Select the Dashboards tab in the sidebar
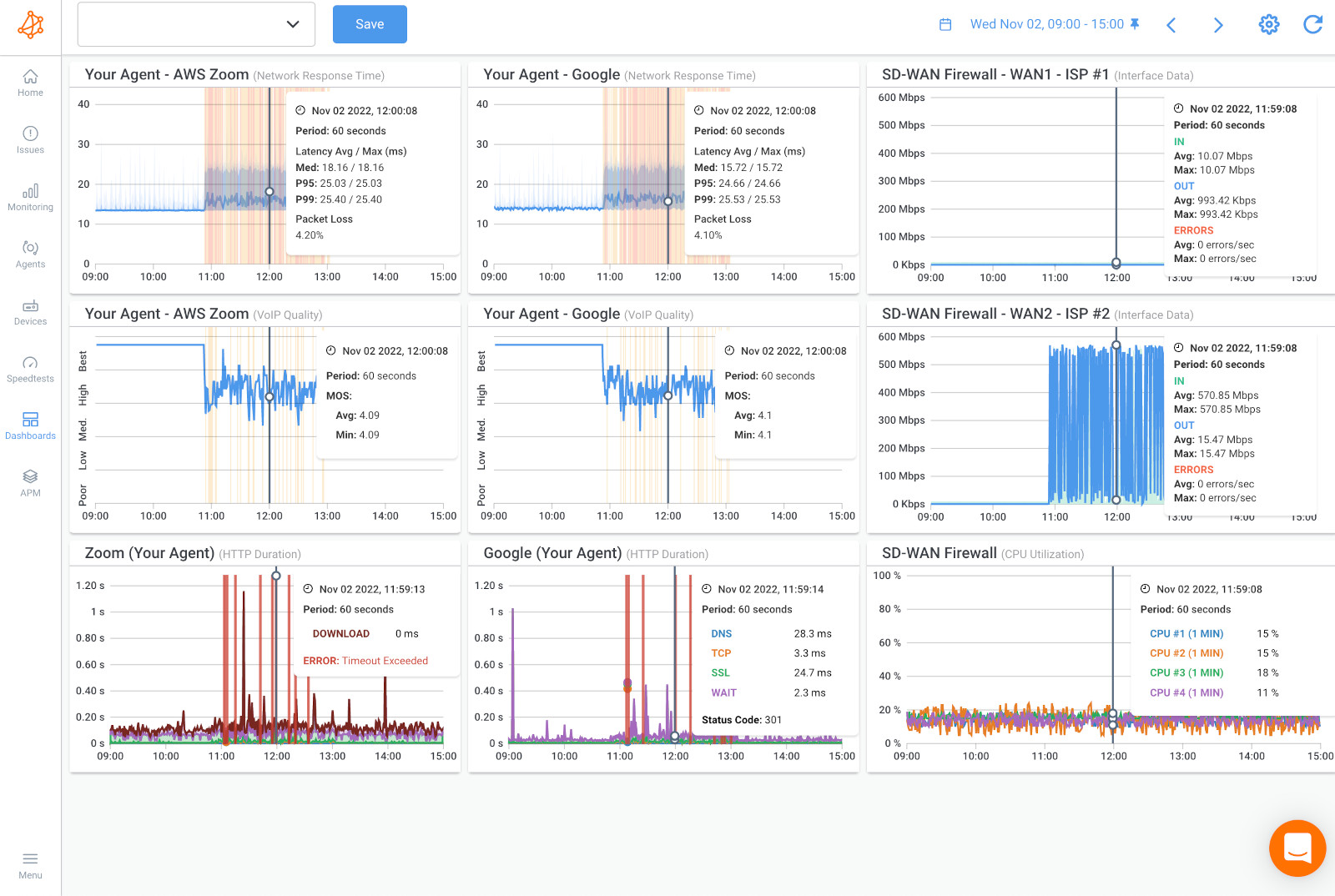This screenshot has height=896, width=1335. coord(30,423)
